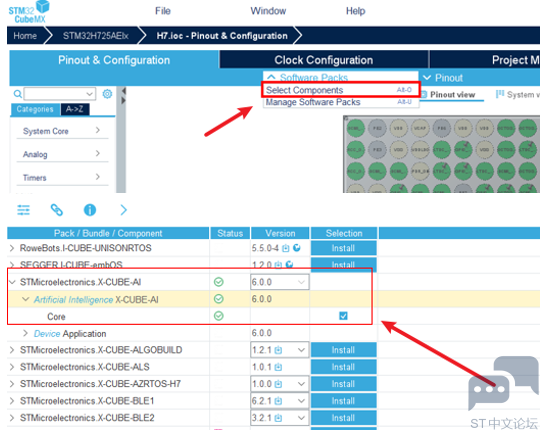Screen dimensions: 547x439
Task: Click status check icon for STMicroelectronics.X-CUBE-AI
Action: [x=219, y=282]
